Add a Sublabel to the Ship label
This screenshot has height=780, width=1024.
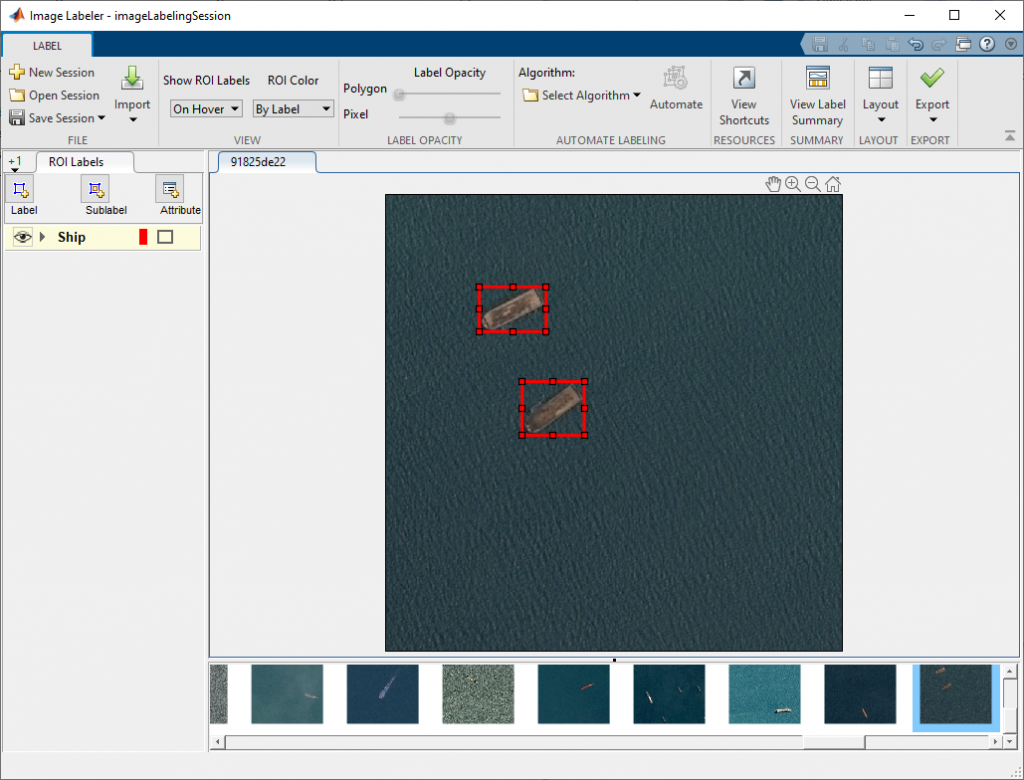(95, 189)
